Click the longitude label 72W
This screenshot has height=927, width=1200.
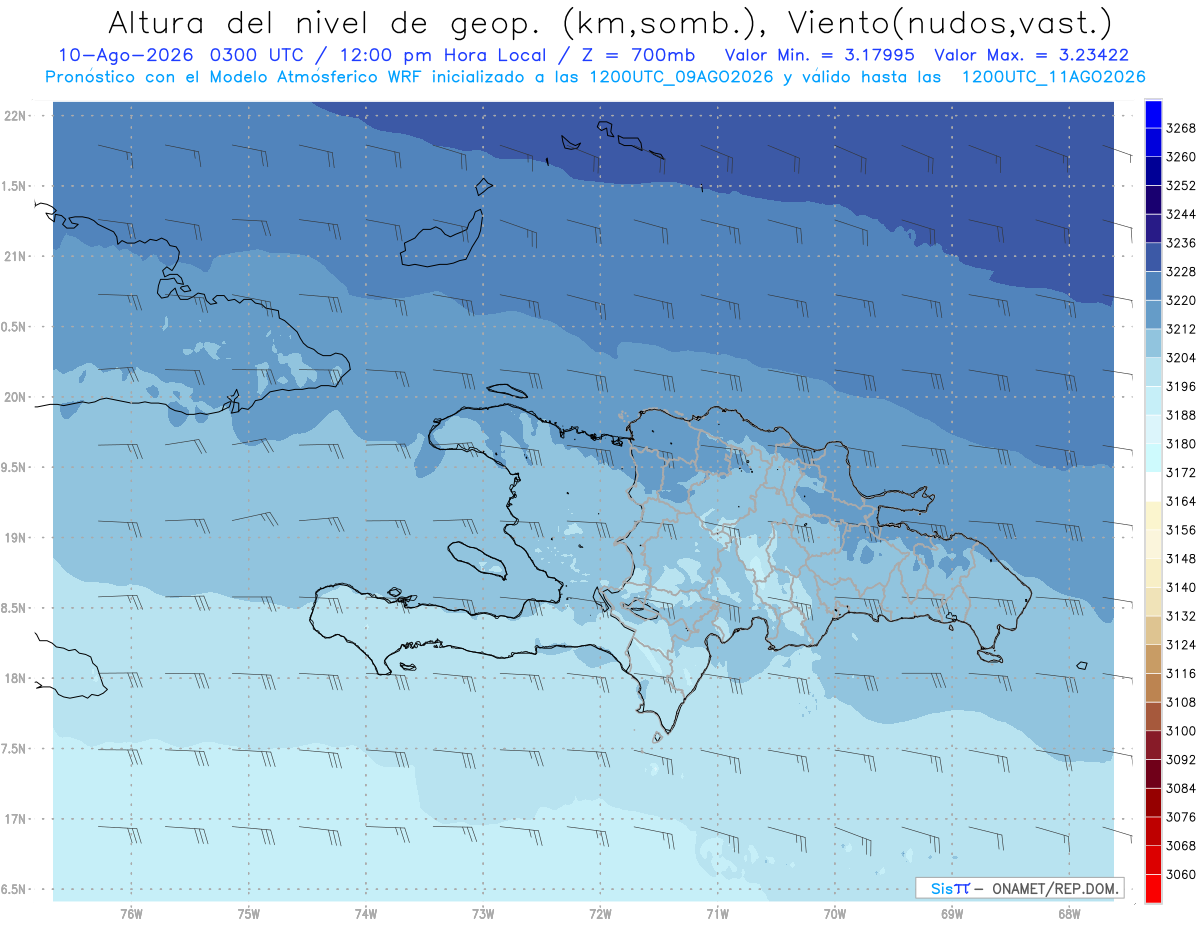pyautogui.click(x=601, y=914)
